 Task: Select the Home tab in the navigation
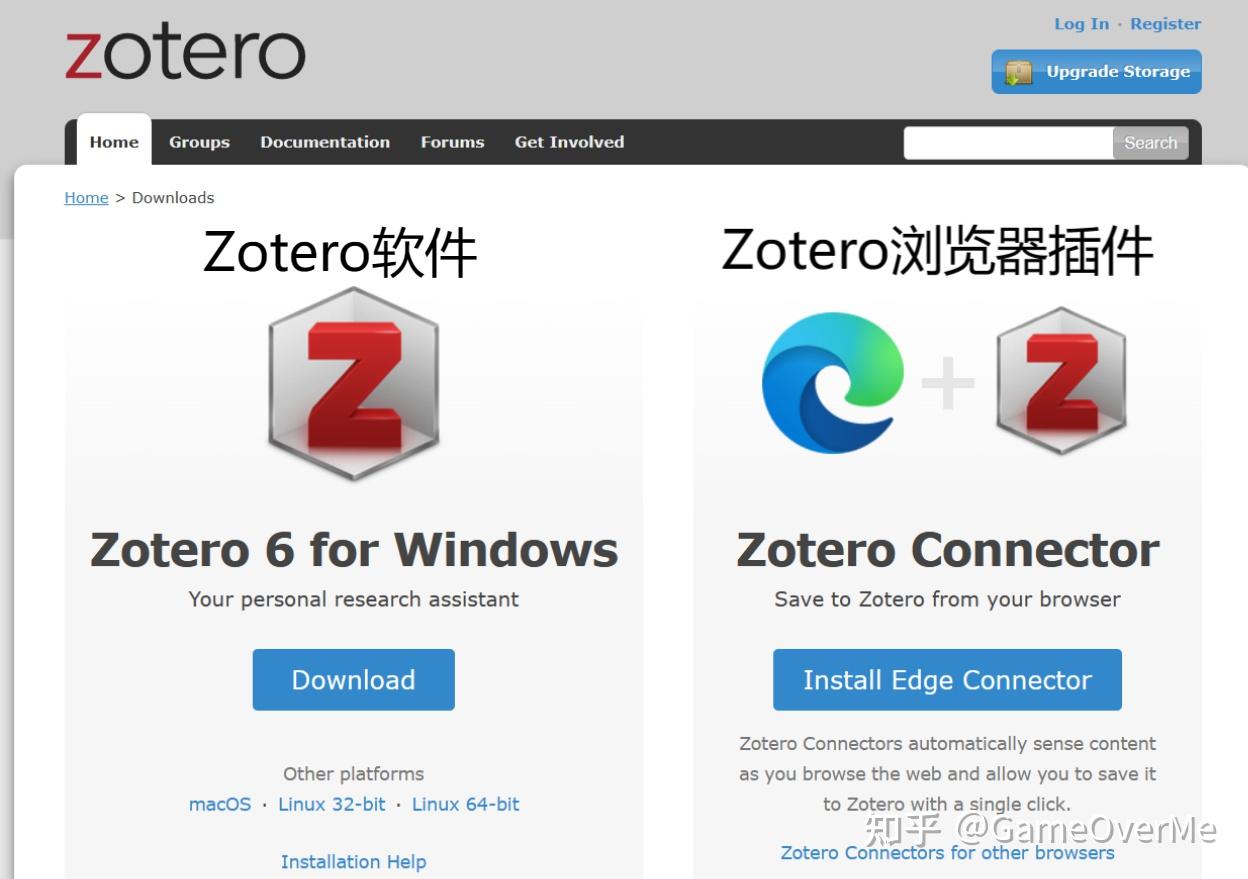point(113,142)
